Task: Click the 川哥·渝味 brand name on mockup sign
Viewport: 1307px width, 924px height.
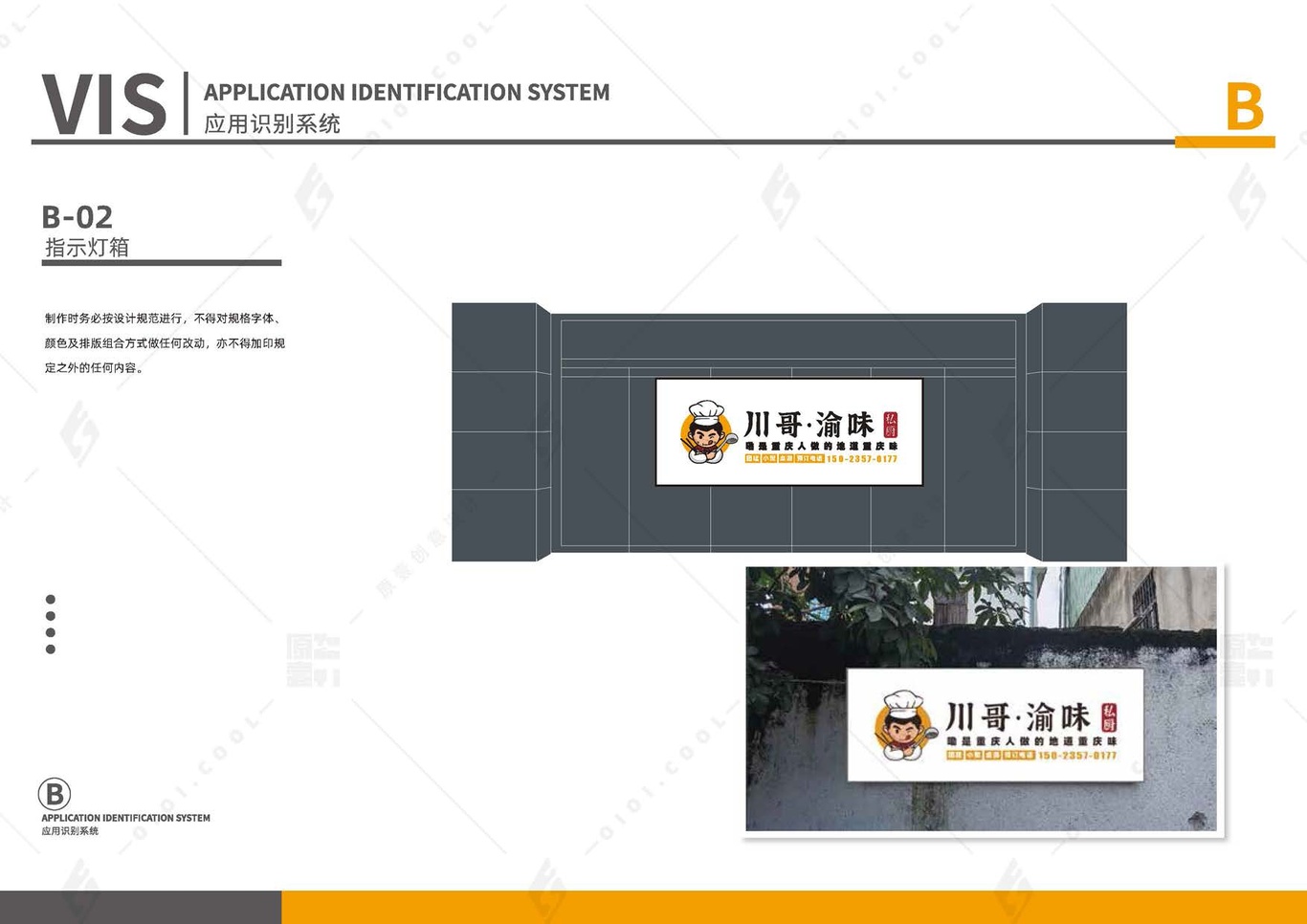Action: 809,424
